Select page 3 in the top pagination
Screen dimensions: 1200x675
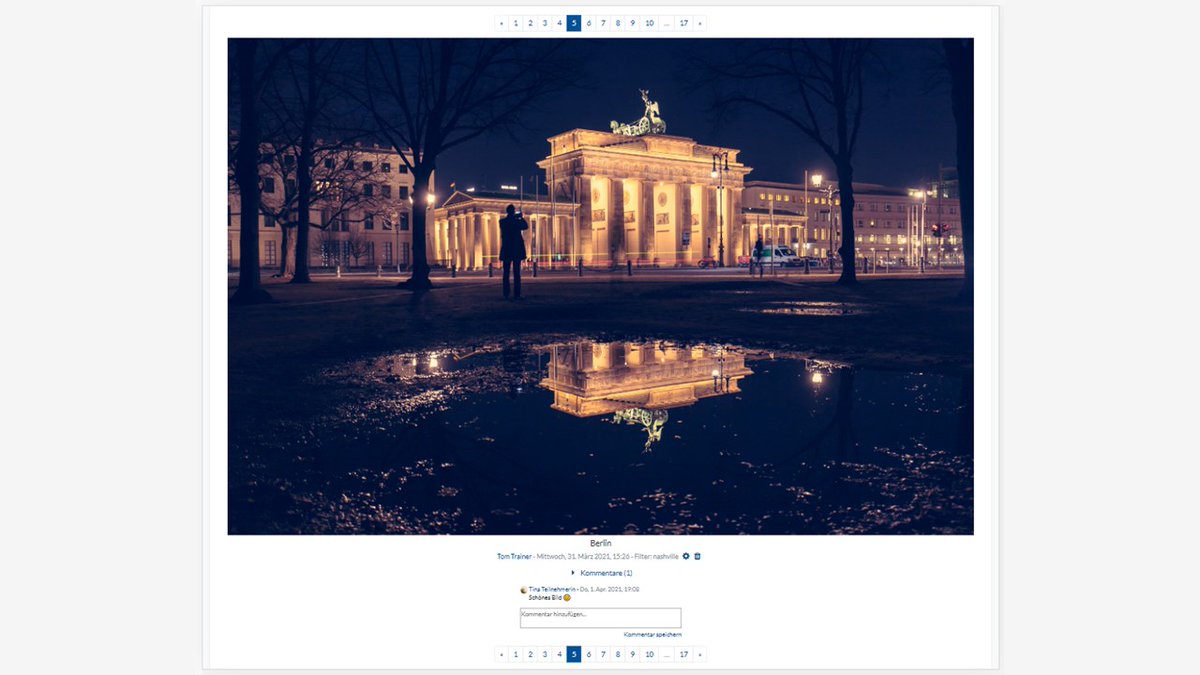click(x=545, y=23)
